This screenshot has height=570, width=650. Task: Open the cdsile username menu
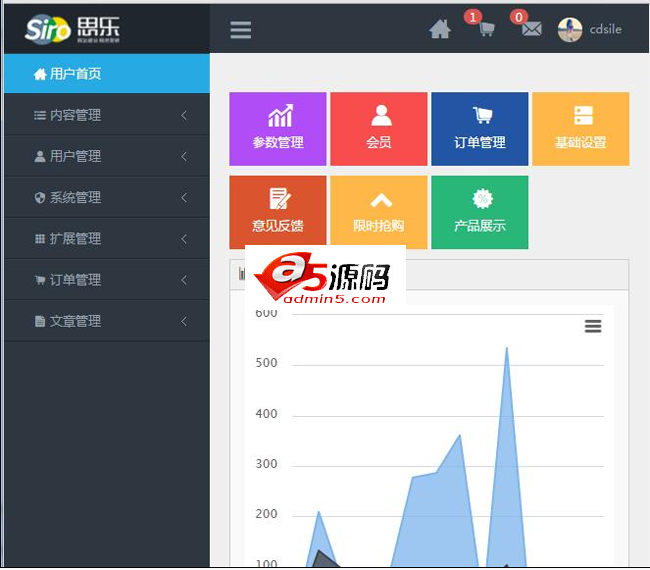click(x=605, y=29)
